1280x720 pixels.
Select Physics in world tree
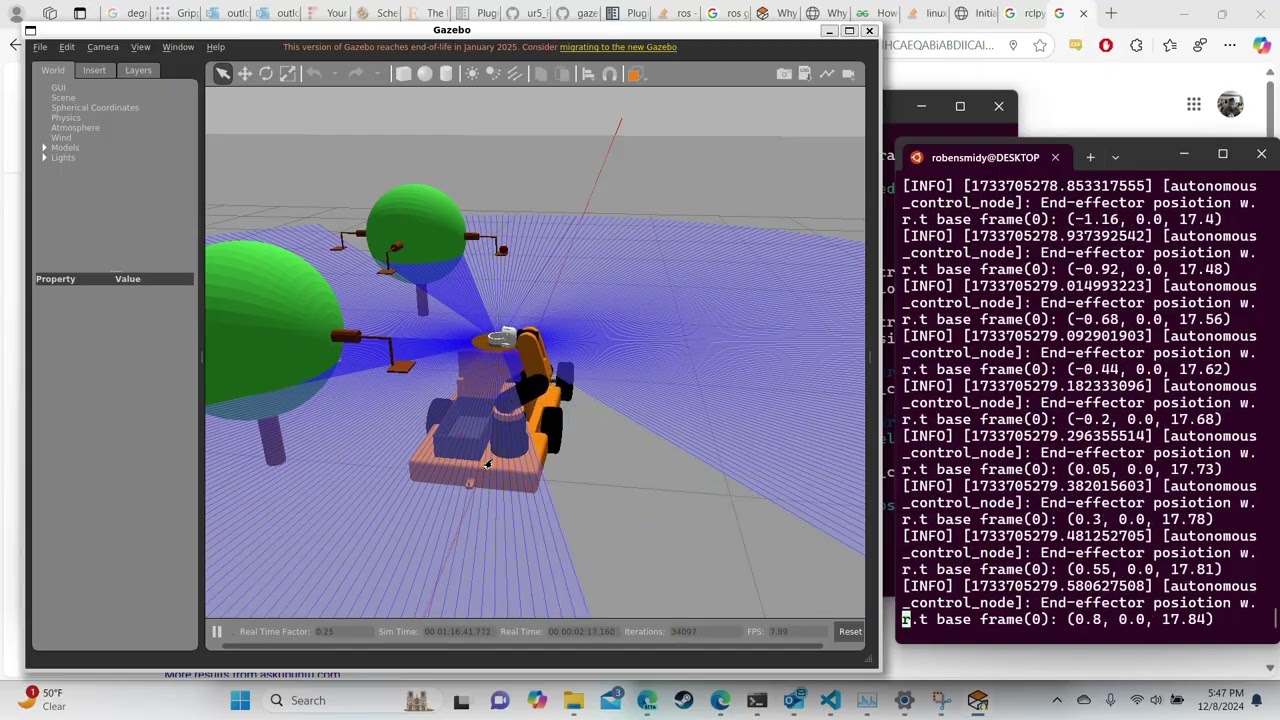coord(66,118)
